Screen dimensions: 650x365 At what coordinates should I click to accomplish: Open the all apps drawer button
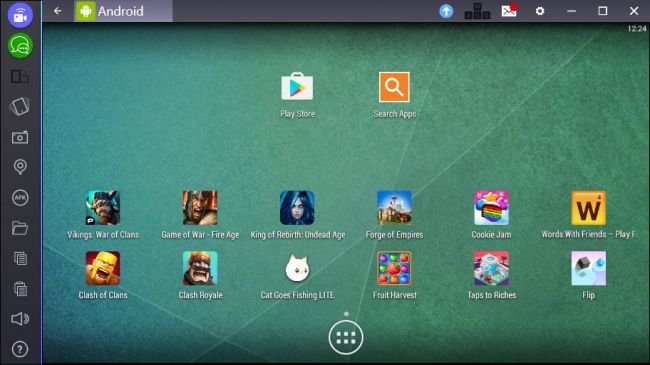point(346,338)
